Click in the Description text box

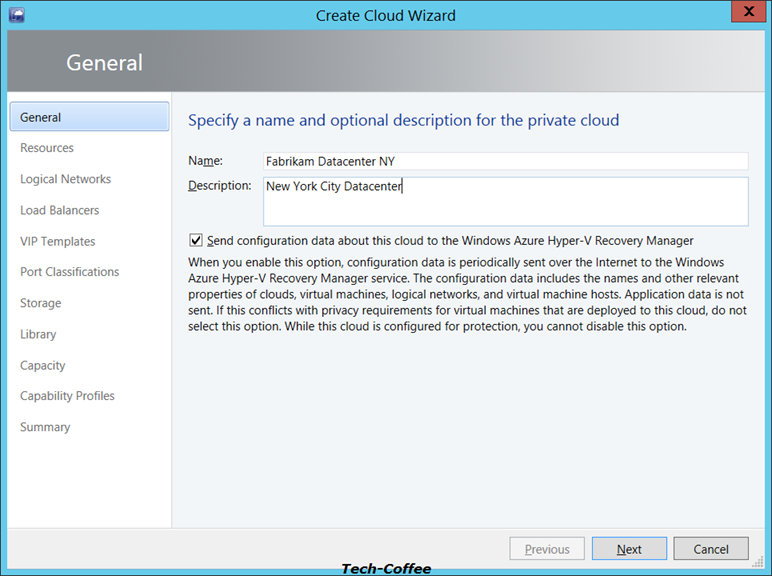point(506,202)
